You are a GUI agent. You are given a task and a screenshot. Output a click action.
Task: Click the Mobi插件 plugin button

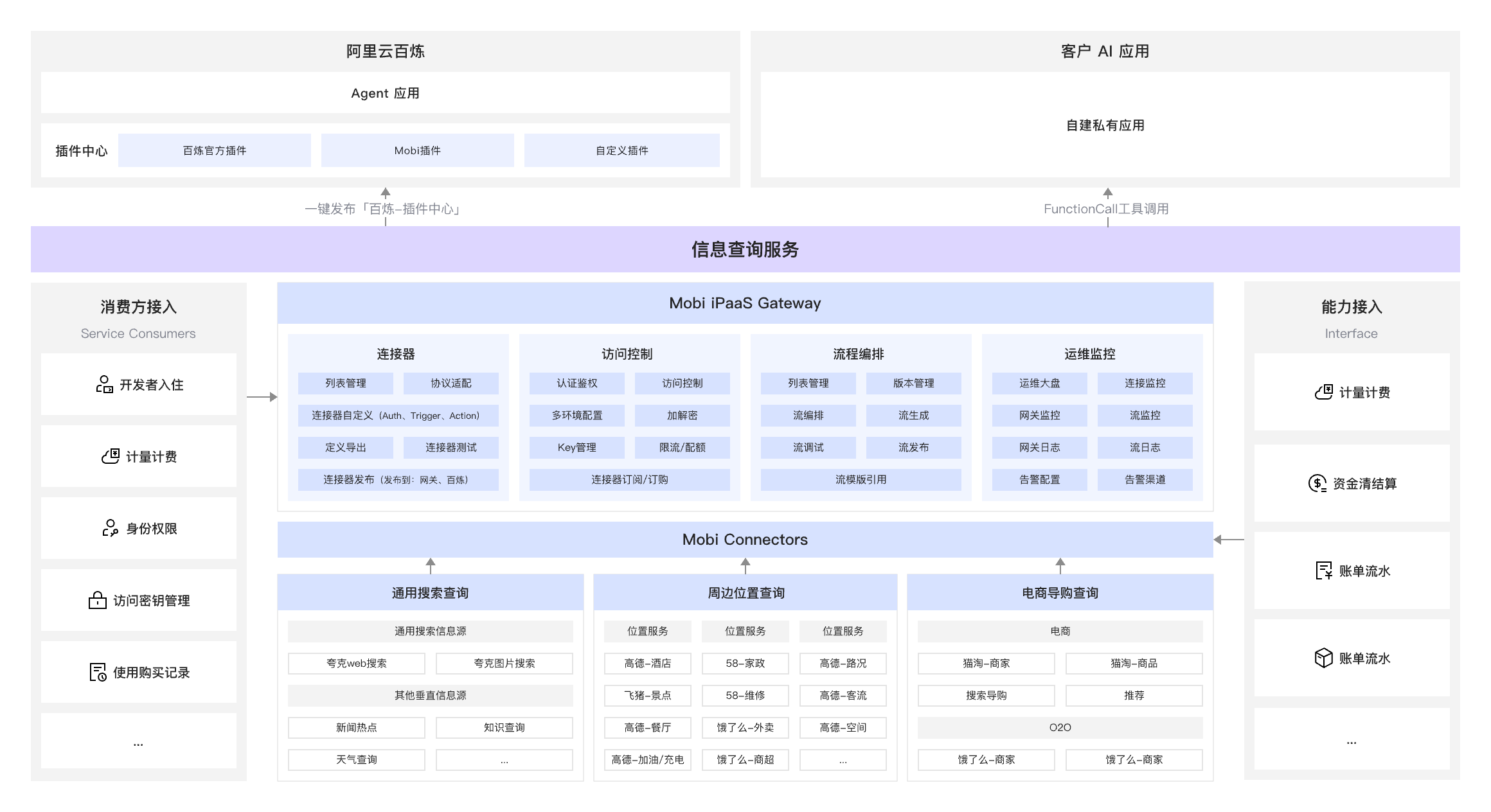417,150
